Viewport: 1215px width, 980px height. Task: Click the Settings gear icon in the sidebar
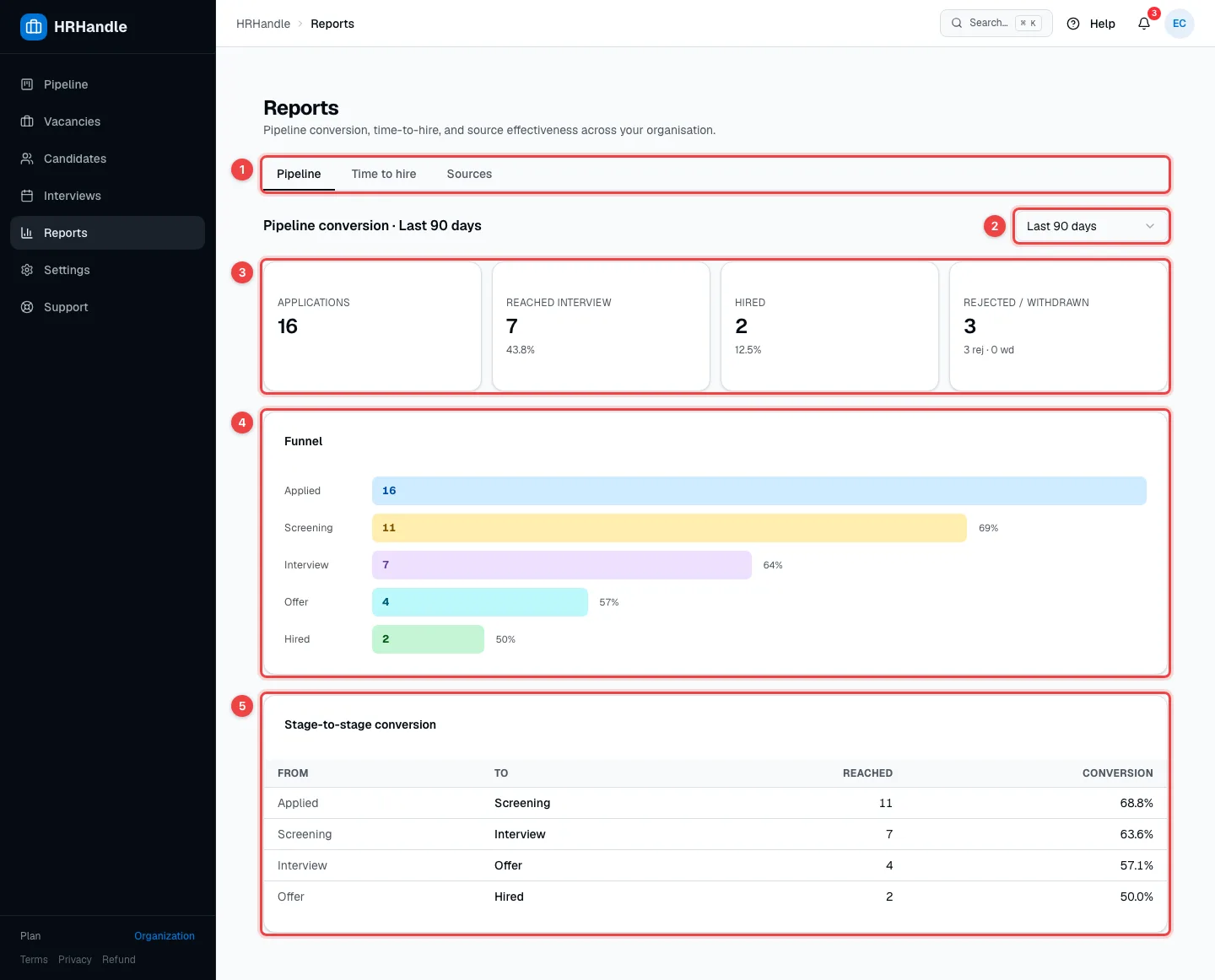pyautogui.click(x=27, y=270)
